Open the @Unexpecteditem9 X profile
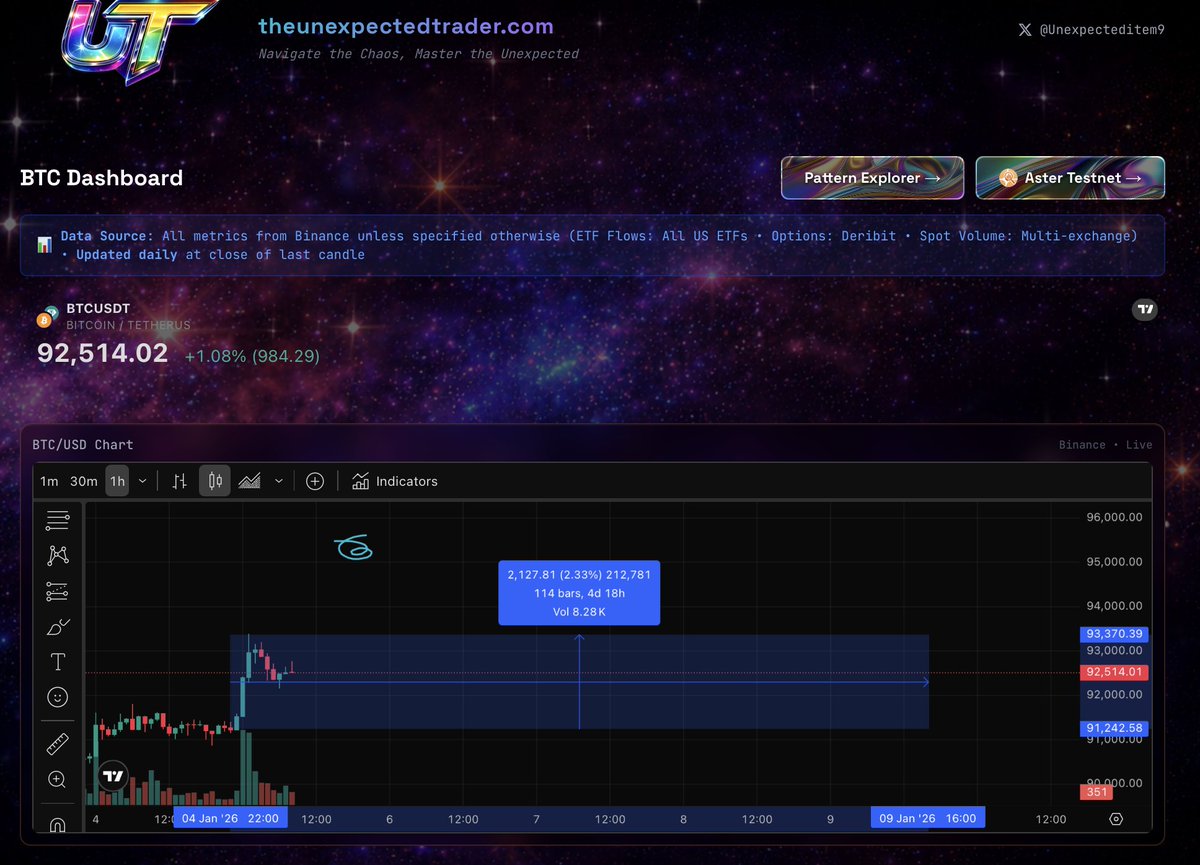 (1091, 30)
